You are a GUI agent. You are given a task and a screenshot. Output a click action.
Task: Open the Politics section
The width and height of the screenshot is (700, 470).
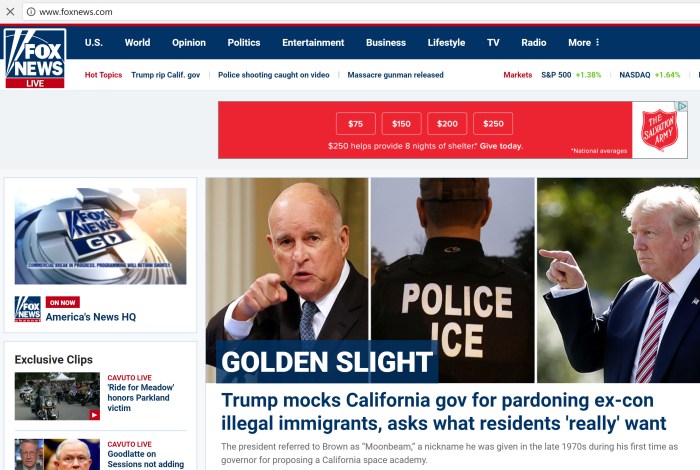coord(244,42)
